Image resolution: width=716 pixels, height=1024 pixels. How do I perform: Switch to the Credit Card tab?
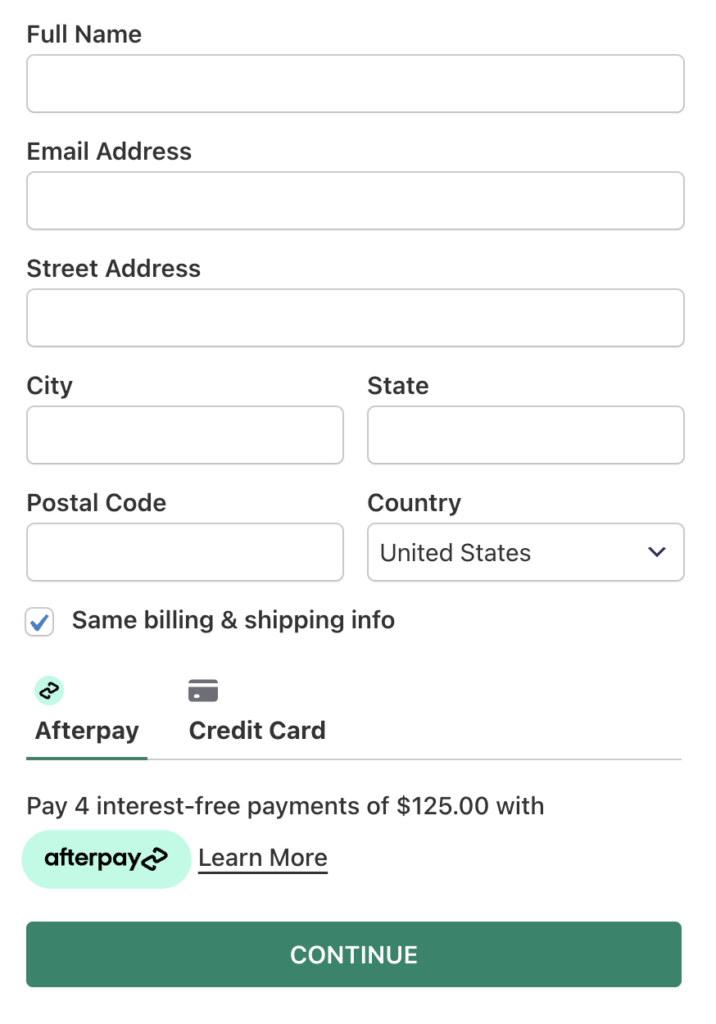(256, 730)
